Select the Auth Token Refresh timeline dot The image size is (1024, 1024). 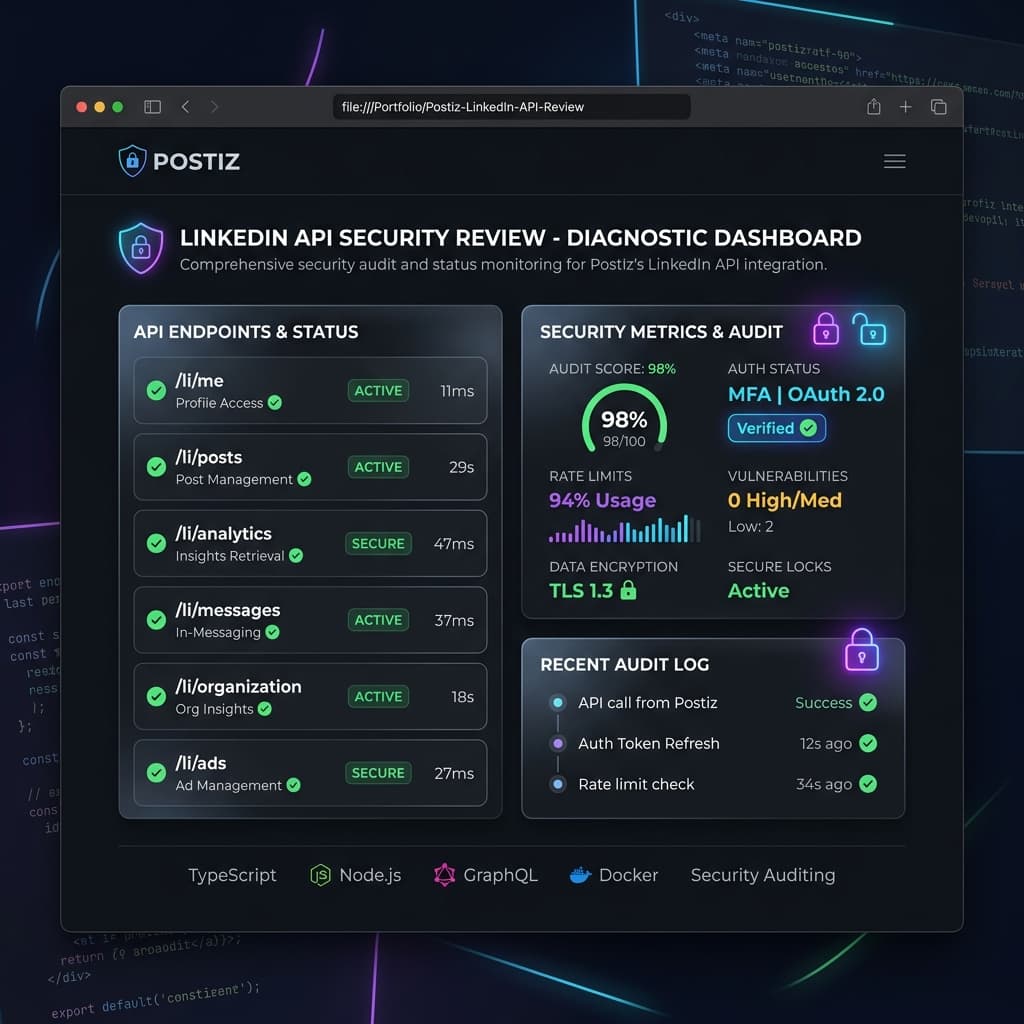pos(558,743)
